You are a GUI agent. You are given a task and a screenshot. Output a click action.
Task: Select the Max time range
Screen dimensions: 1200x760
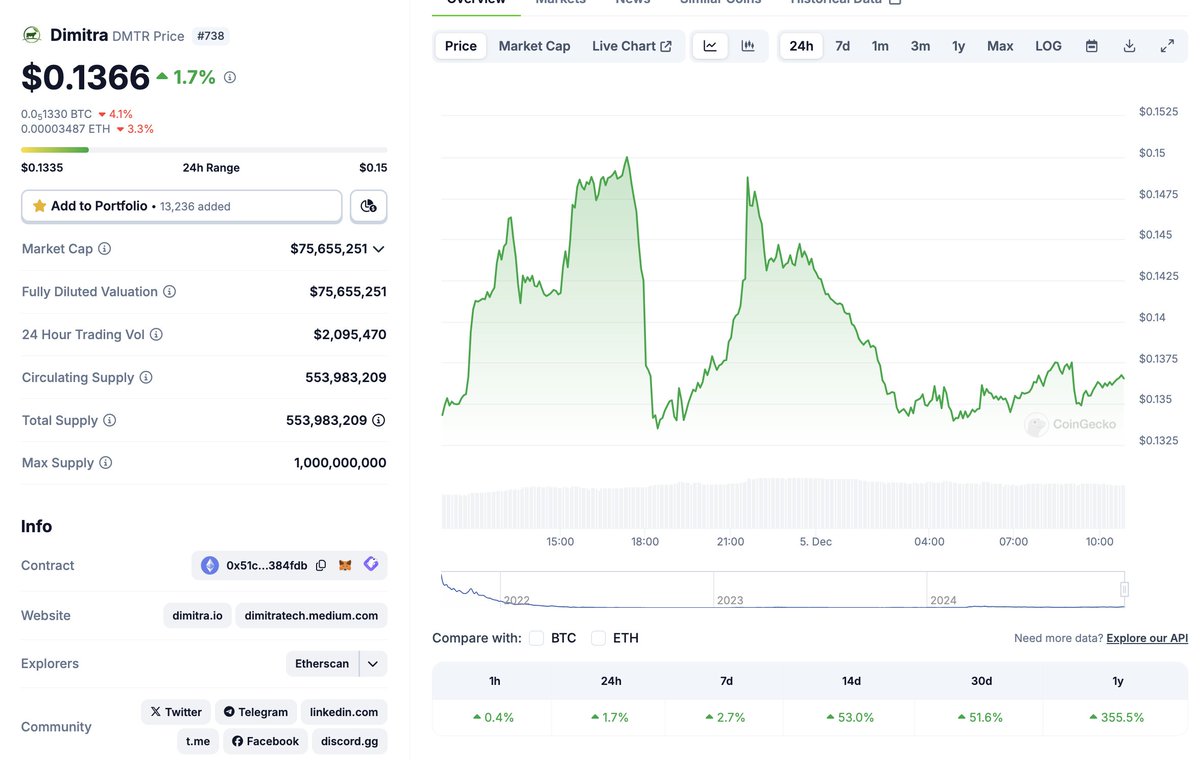point(1000,46)
